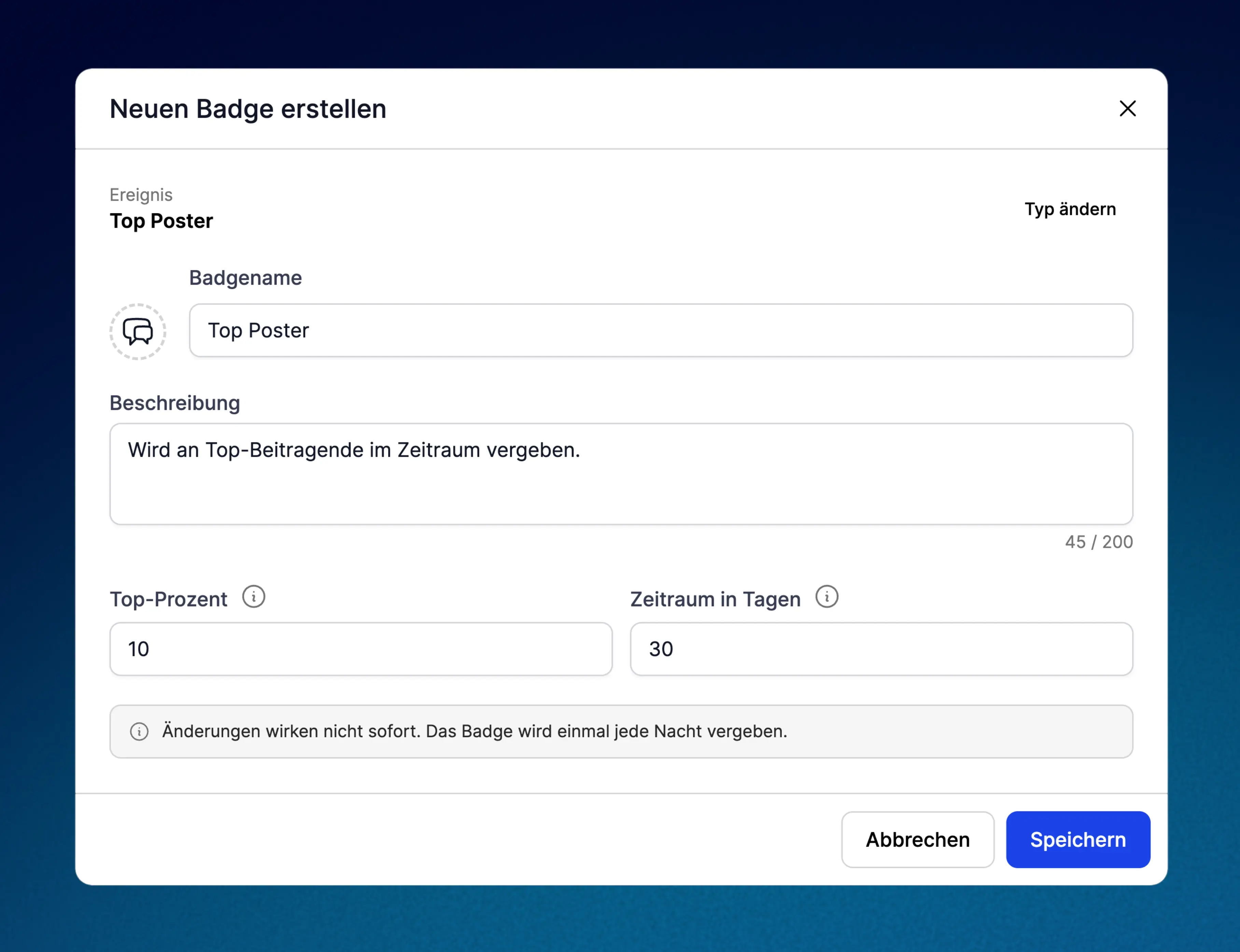Select the Top-Prozent input field

(x=361, y=649)
